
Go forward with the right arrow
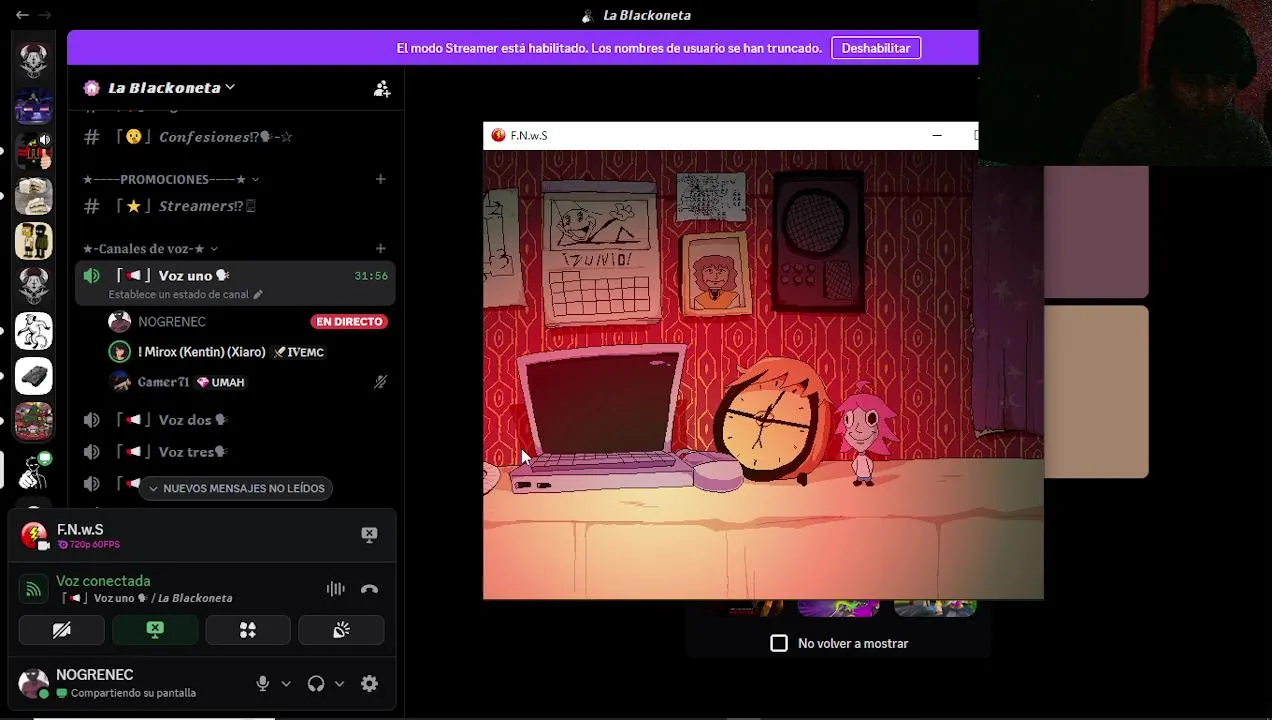pyautogui.click(x=45, y=15)
